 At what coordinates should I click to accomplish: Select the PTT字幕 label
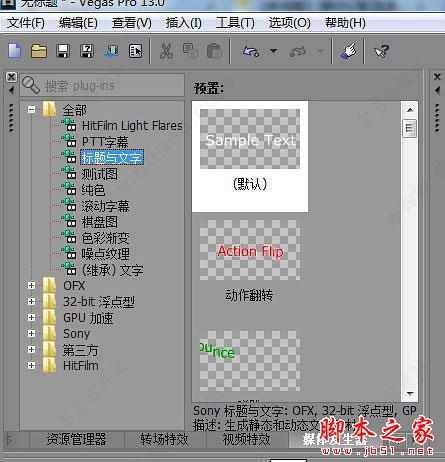point(105,141)
